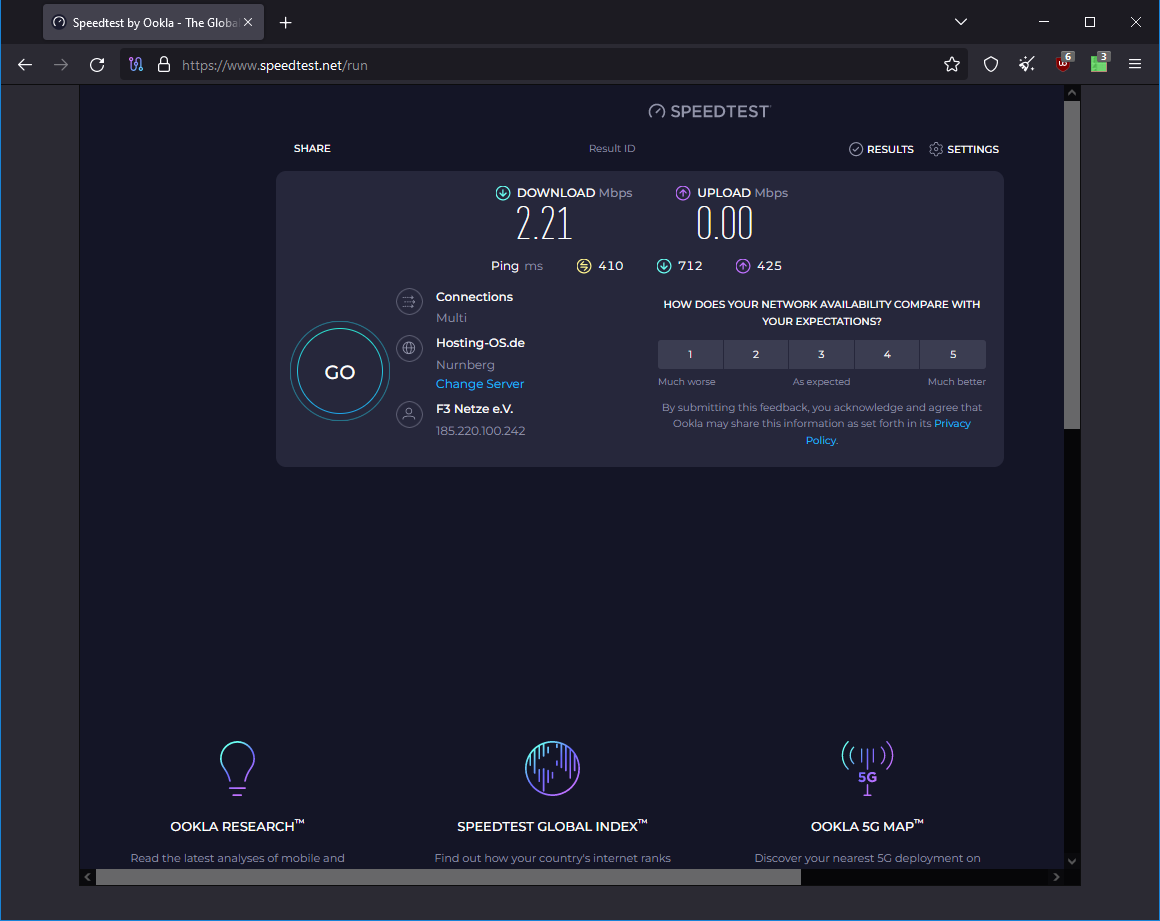
Task: Click the padlock security icon
Action: click(x=164, y=65)
